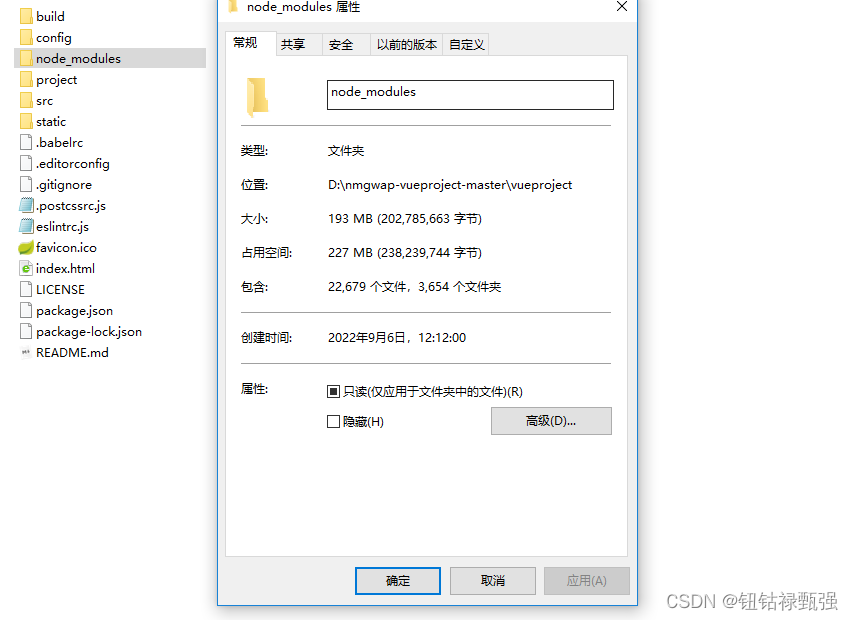Select the favicon.ico leaf icon
This screenshot has height=620, width=853.
coord(26,247)
